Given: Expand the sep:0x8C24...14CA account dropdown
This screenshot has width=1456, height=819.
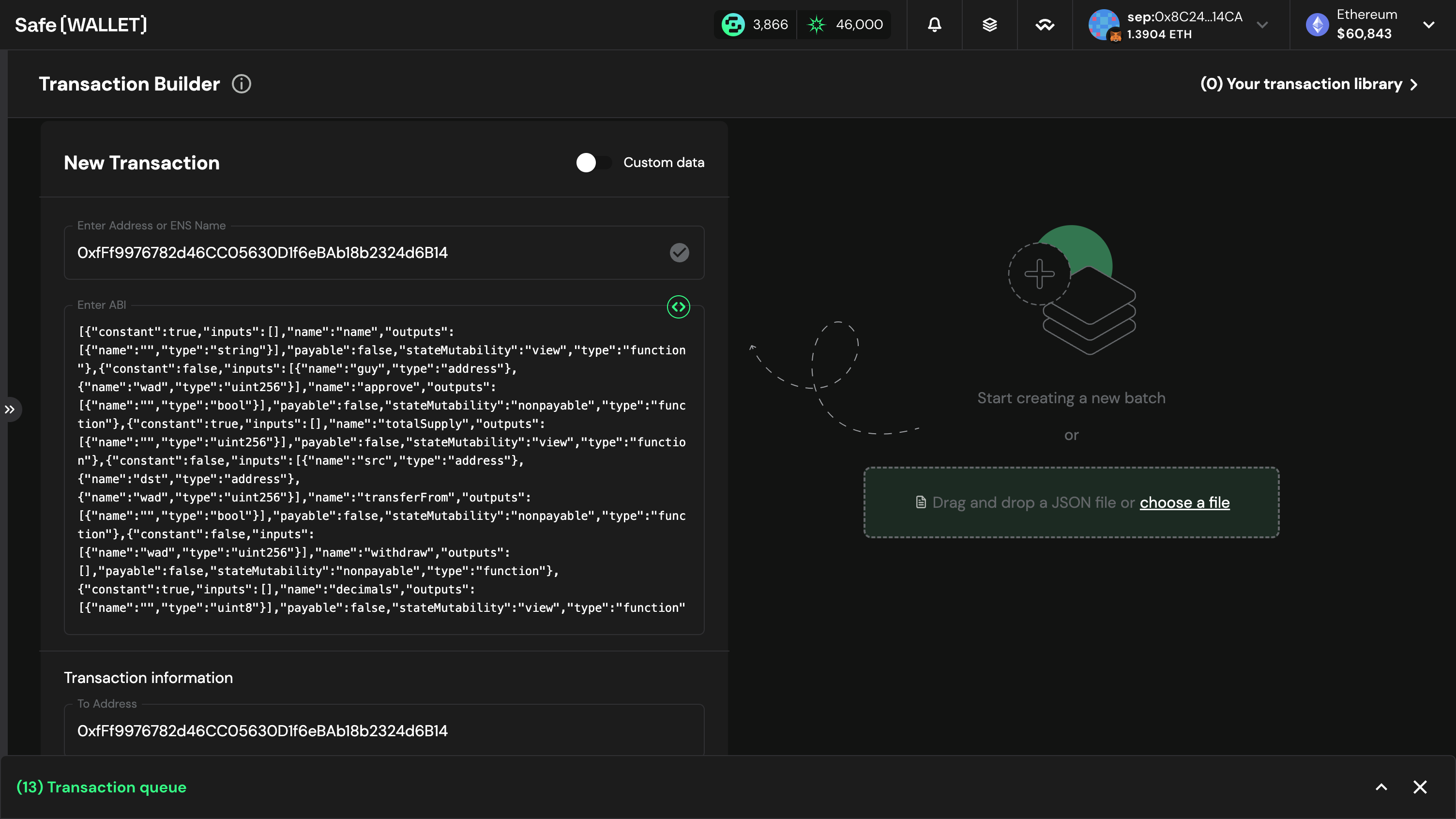Looking at the screenshot, I should (x=1262, y=25).
